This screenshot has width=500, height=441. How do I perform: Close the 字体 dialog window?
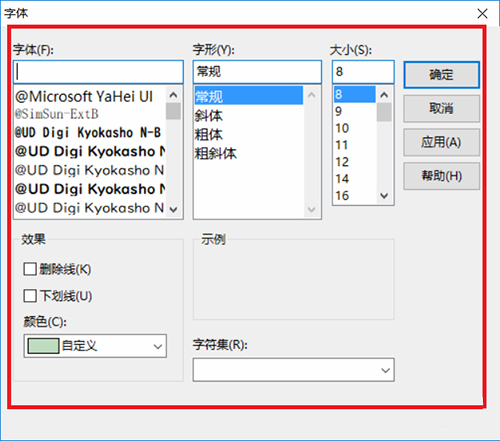coord(482,14)
